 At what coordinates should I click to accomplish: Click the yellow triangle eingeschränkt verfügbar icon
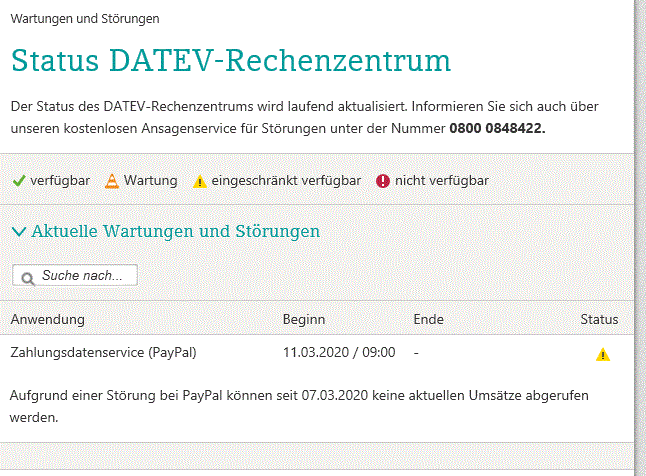[200, 181]
